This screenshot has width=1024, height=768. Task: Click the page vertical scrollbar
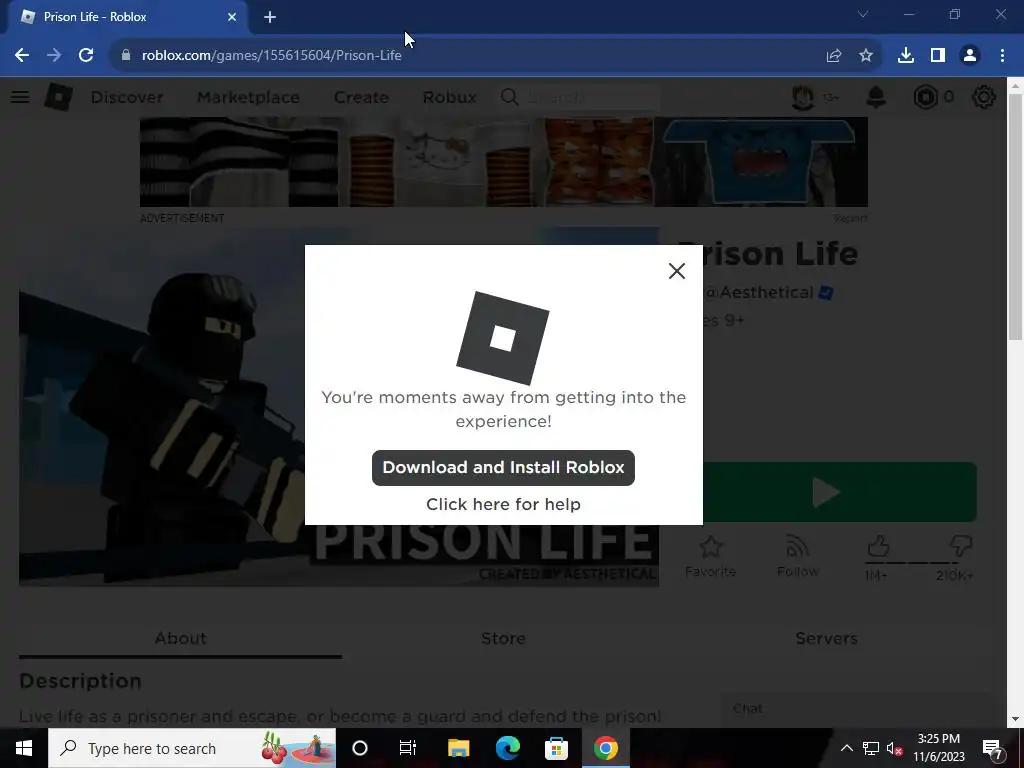[x=1016, y=216]
